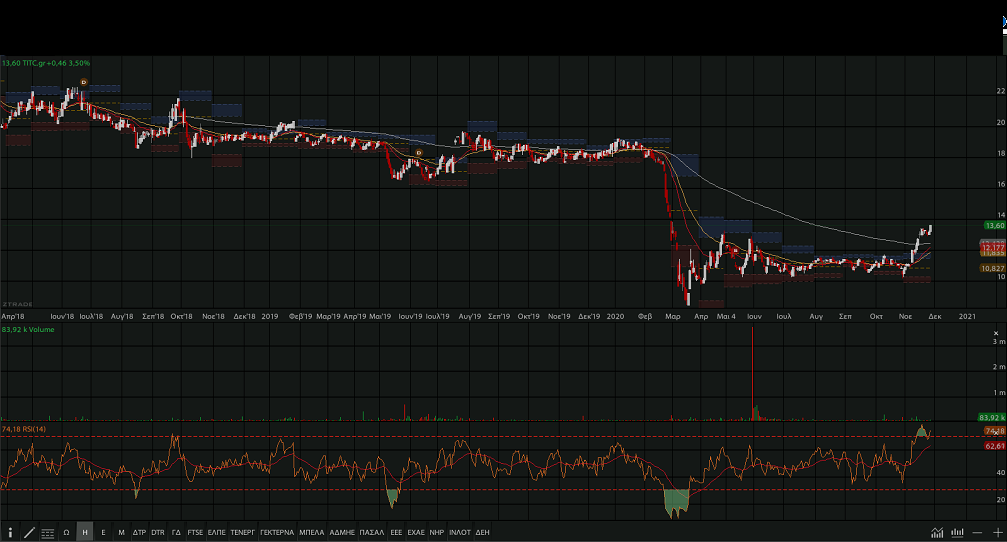Open the info icon in bottom toolbar
1007x542 pixels.
tap(10, 533)
